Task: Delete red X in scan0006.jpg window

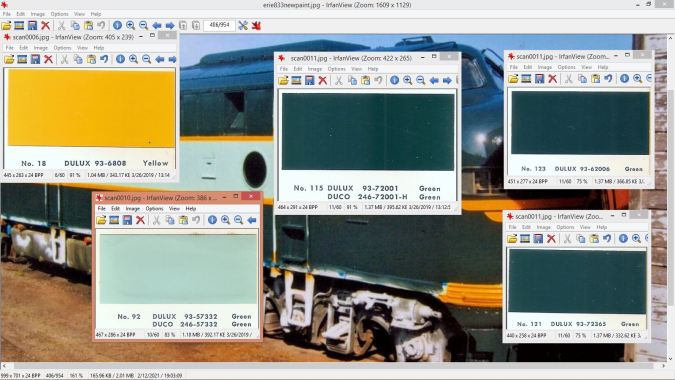Action: pyautogui.click(x=48, y=59)
